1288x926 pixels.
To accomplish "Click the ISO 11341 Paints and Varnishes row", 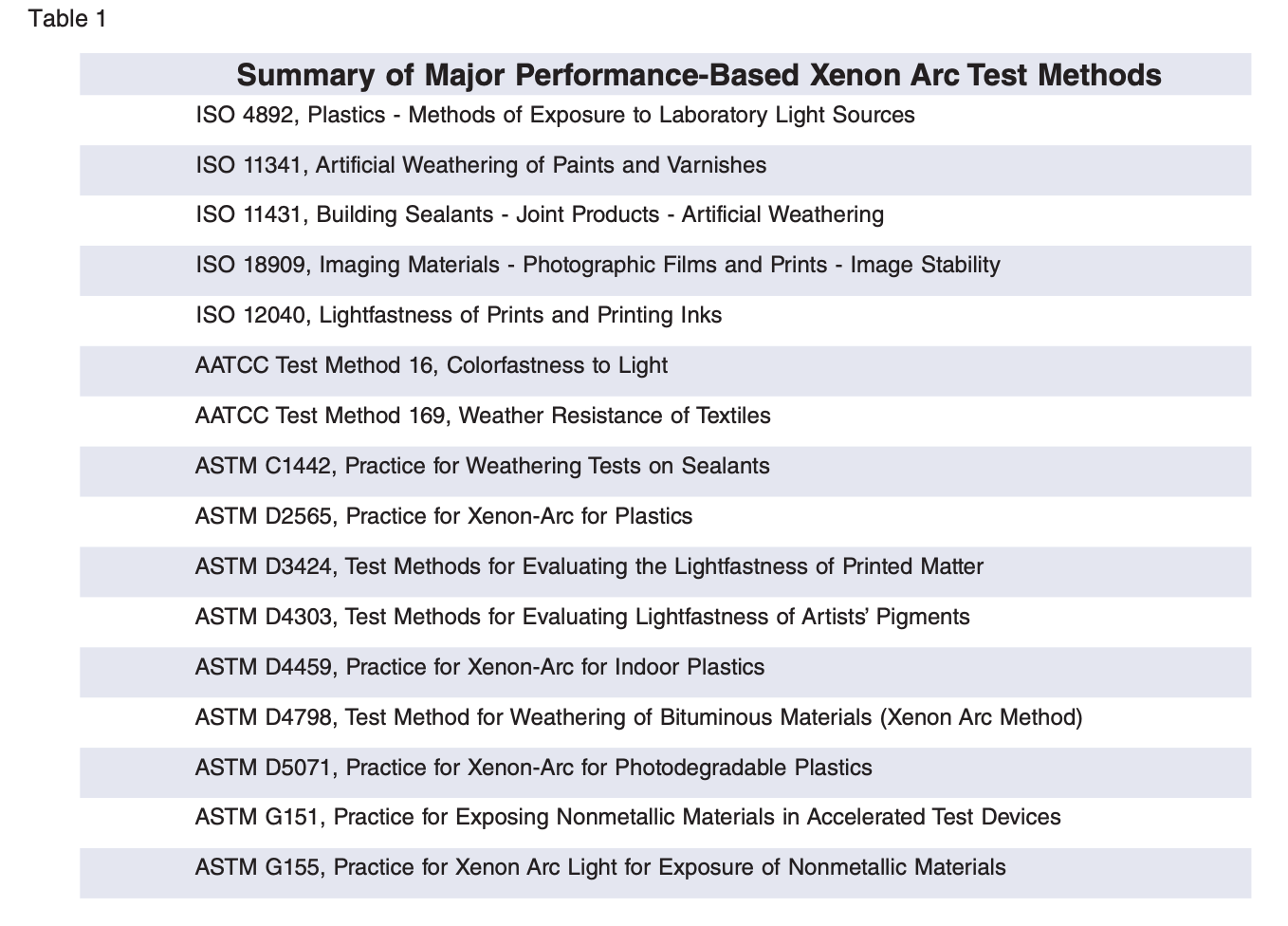I will pyautogui.click(x=481, y=166).
